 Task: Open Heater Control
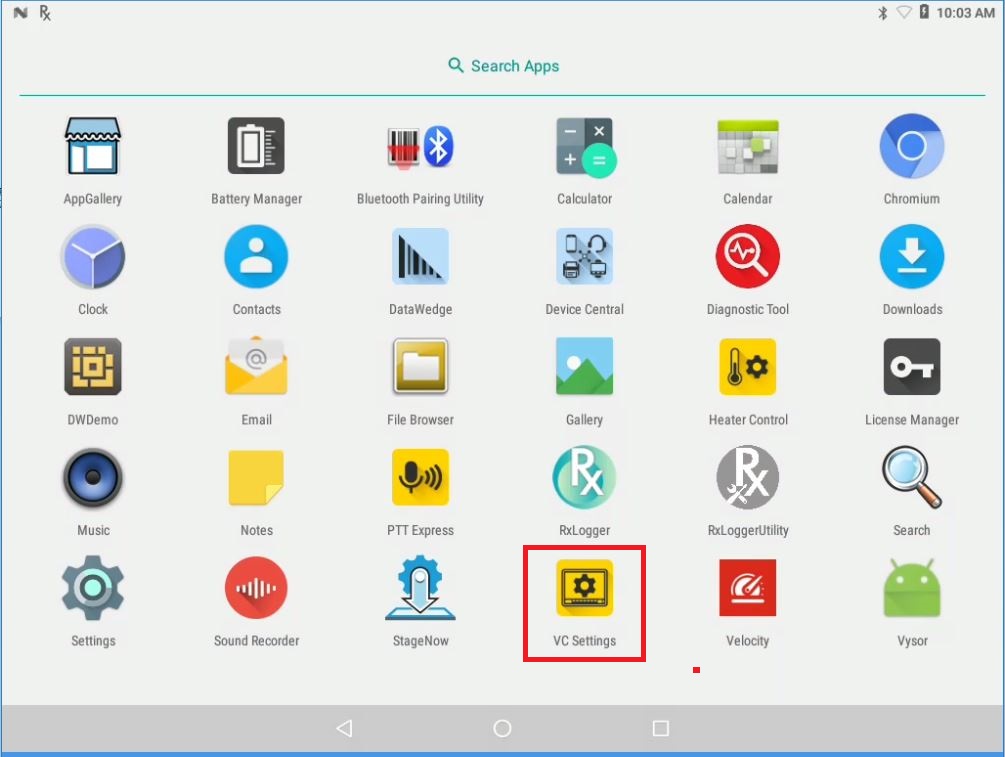coord(748,367)
